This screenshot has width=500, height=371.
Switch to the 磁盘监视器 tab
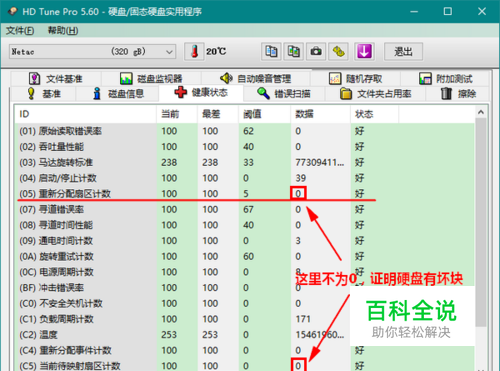pos(151,79)
